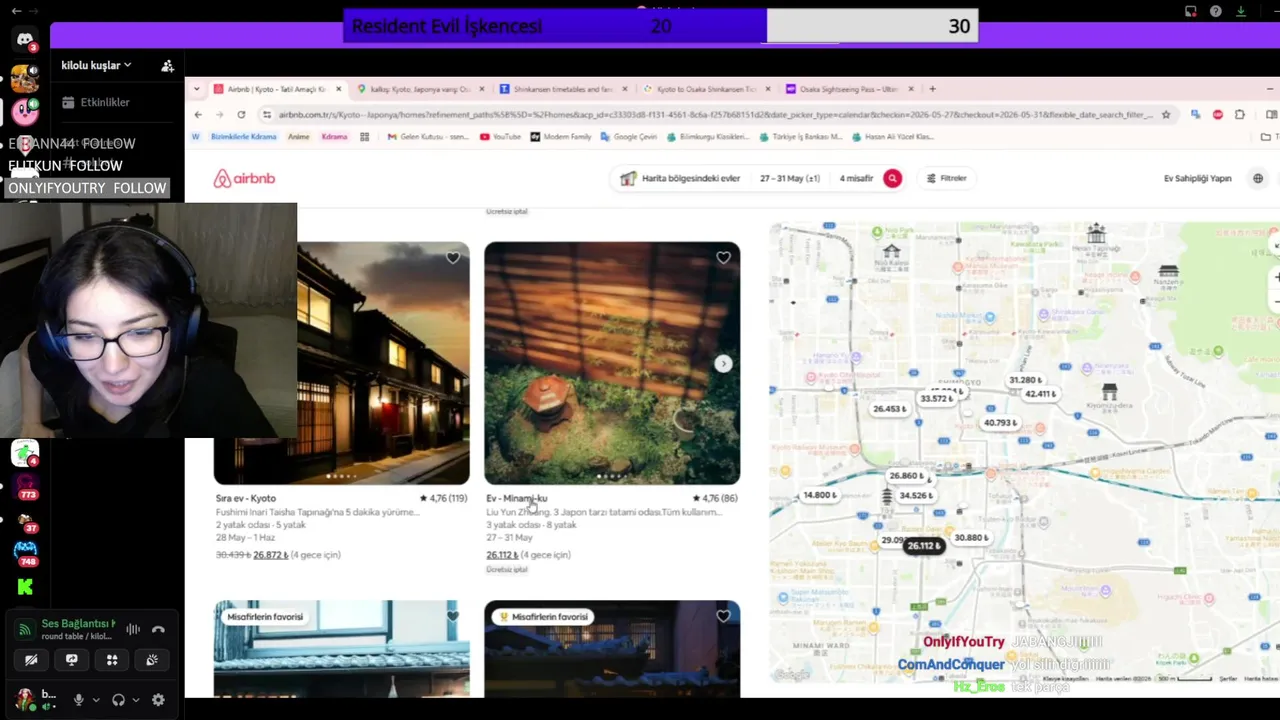Change 27 – 31 May dates
1280x720 pixels.
click(789, 178)
